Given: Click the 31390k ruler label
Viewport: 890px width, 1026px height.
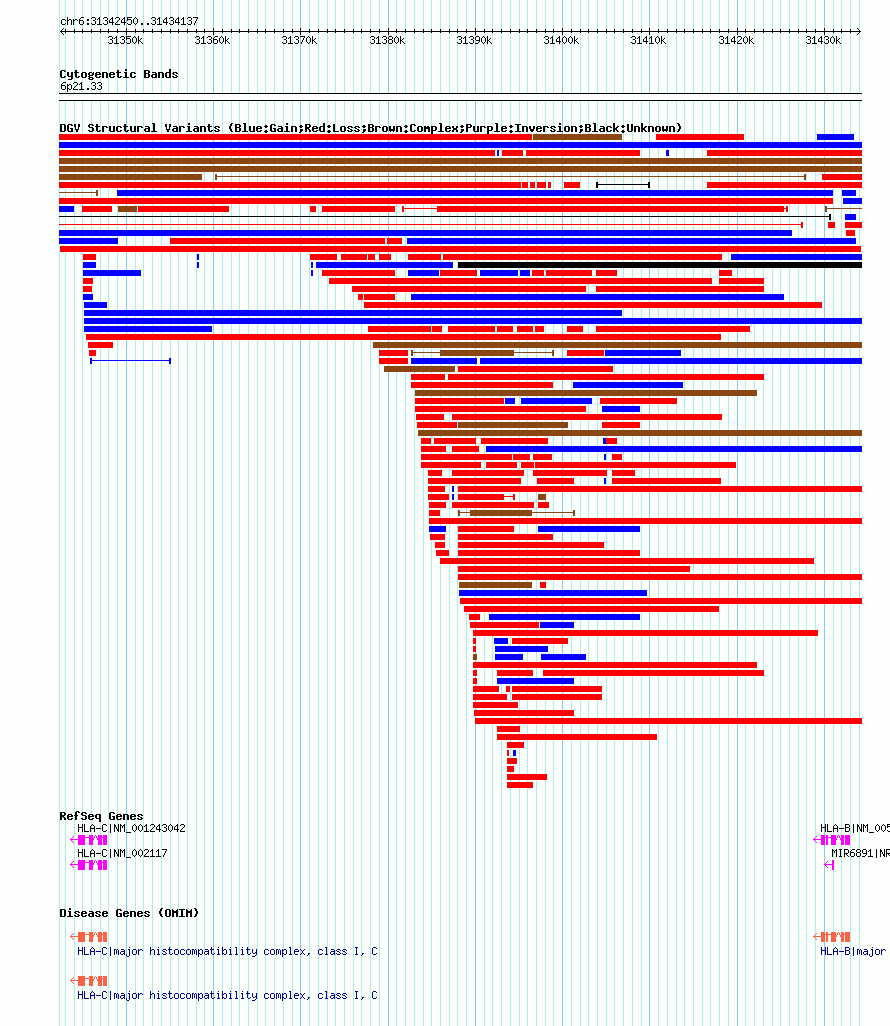Looking at the screenshot, I should (x=474, y=41).
